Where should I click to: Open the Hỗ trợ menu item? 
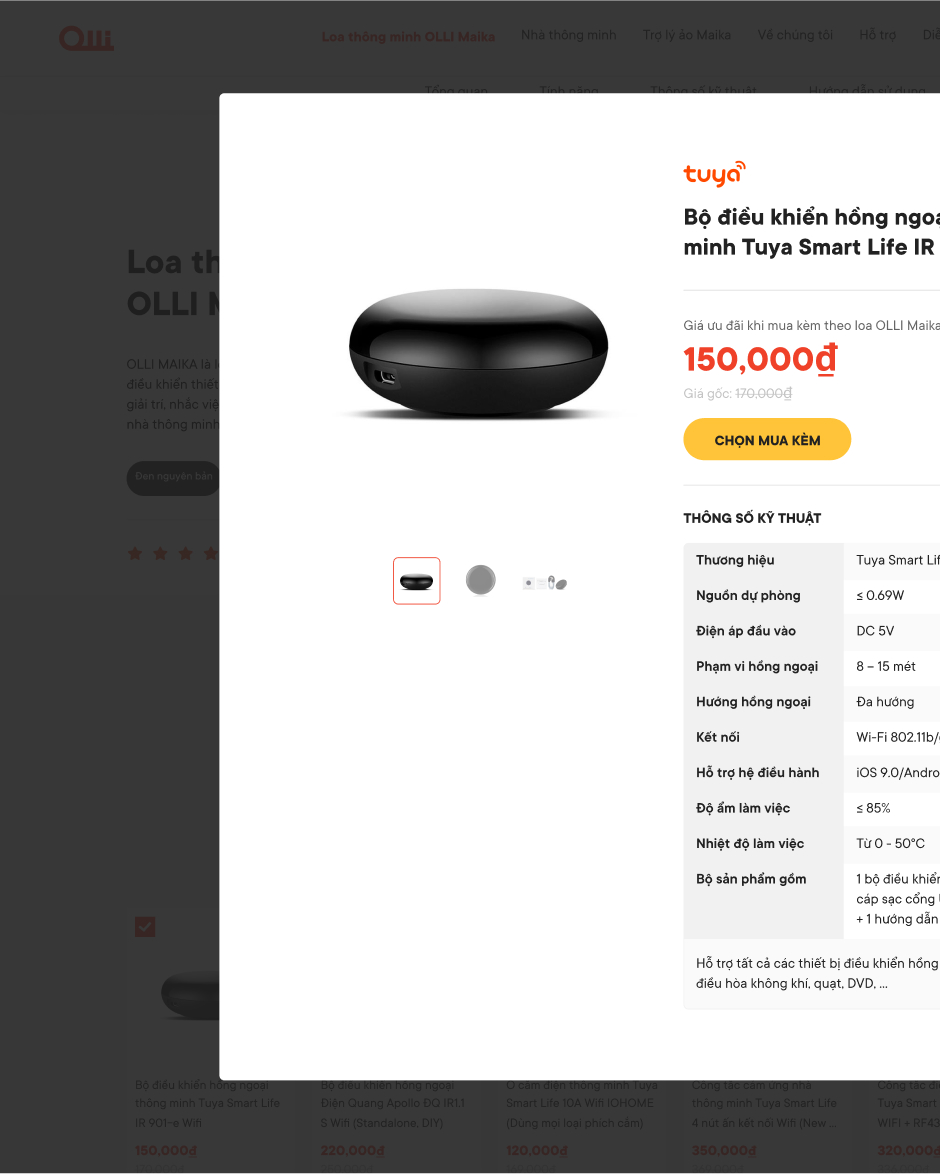click(877, 35)
